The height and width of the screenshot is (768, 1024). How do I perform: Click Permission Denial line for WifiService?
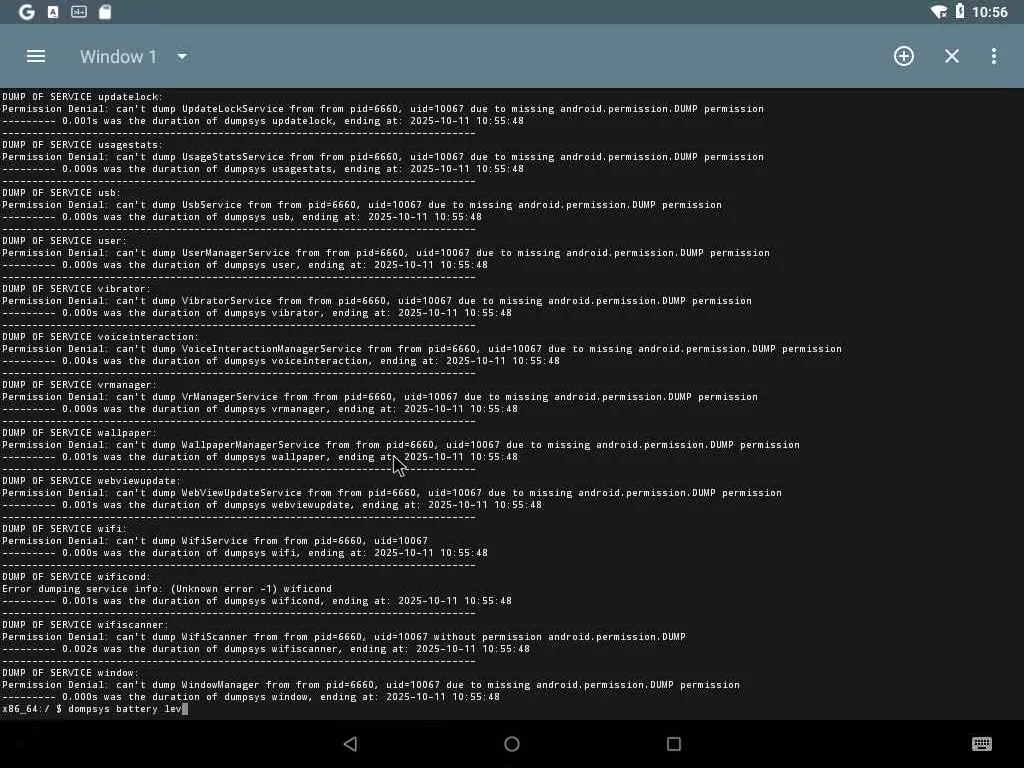pyautogui.click(x=215, y=541)
